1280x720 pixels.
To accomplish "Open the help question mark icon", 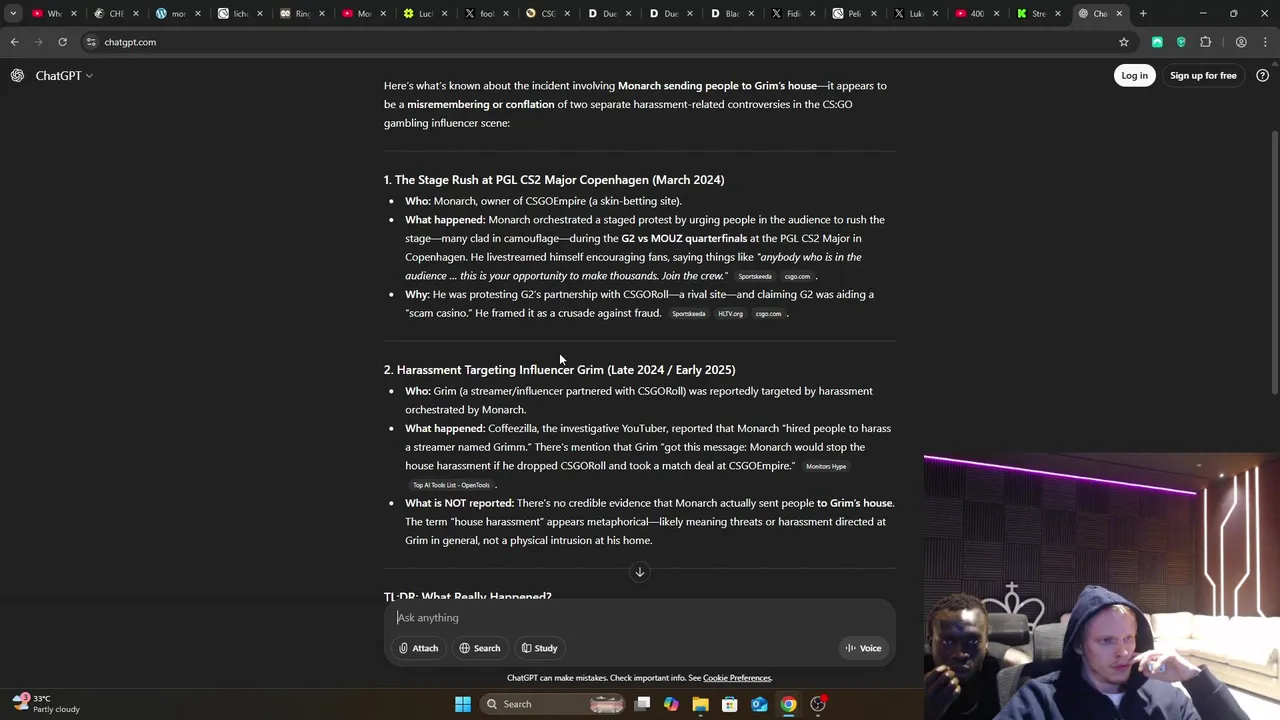I will coord(1262,76).
